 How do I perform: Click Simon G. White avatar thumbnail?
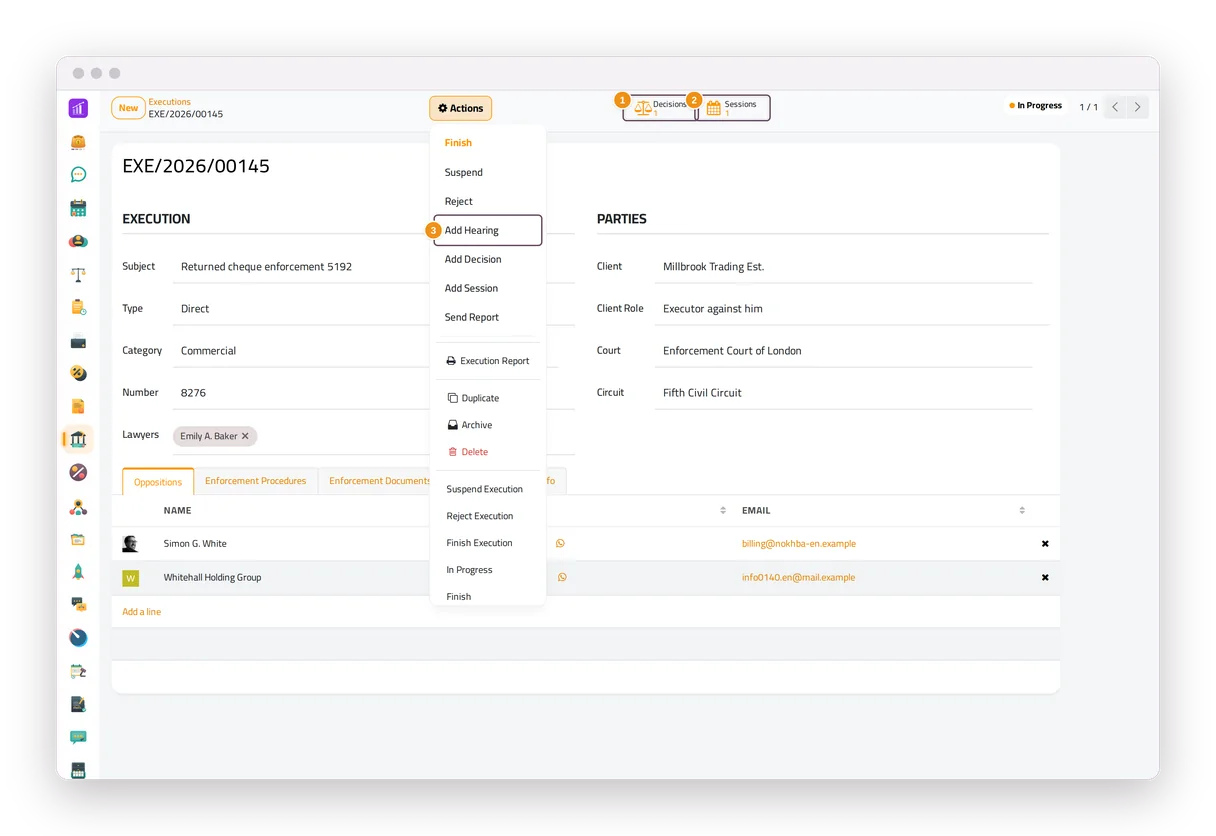pos(130,544)
